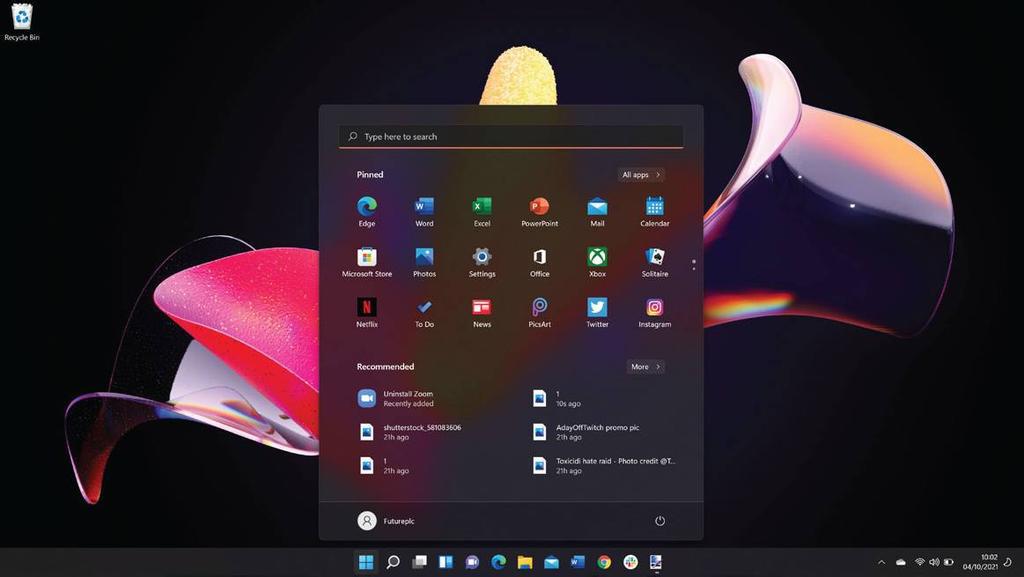Expand the hidden system tray icons chevron
Viewport: 1024px width, 577px height.
(x=882, y=562)
